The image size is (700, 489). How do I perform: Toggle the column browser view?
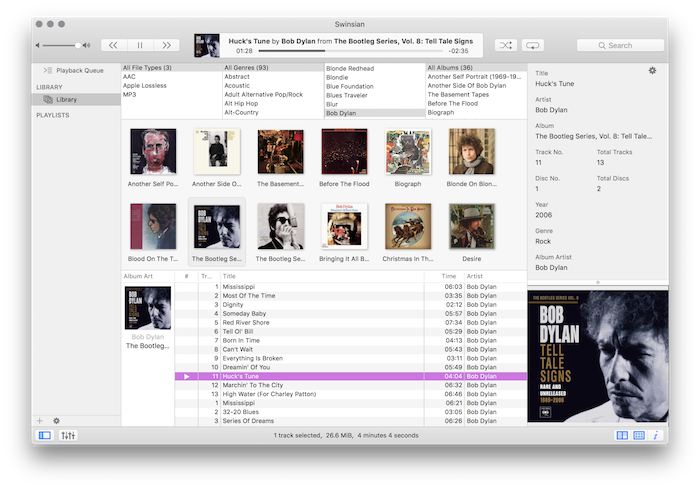622,435
